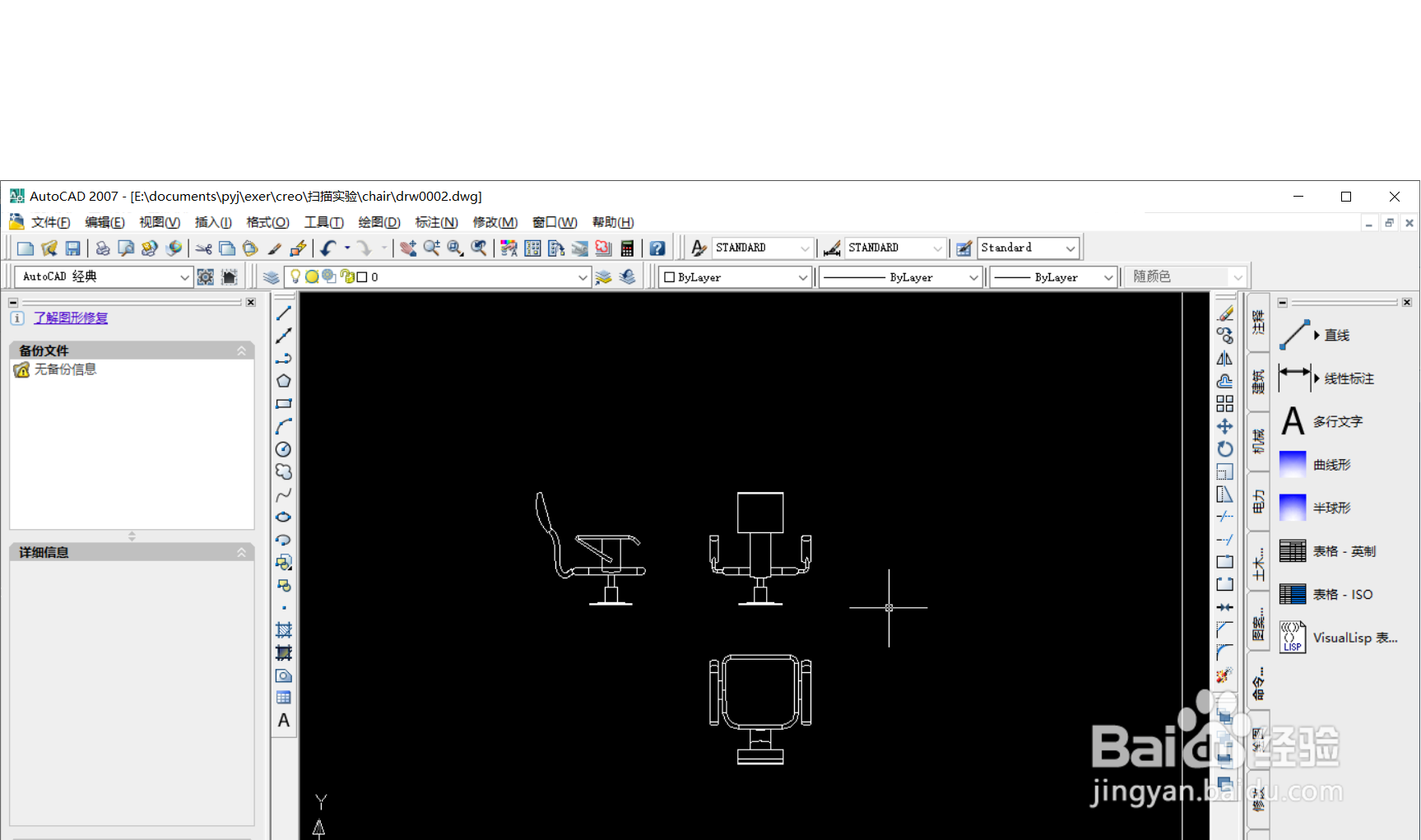The image size is (1421, 840).
Task: Select the Rotate modify tool
Action: (x=1225, y=449)
